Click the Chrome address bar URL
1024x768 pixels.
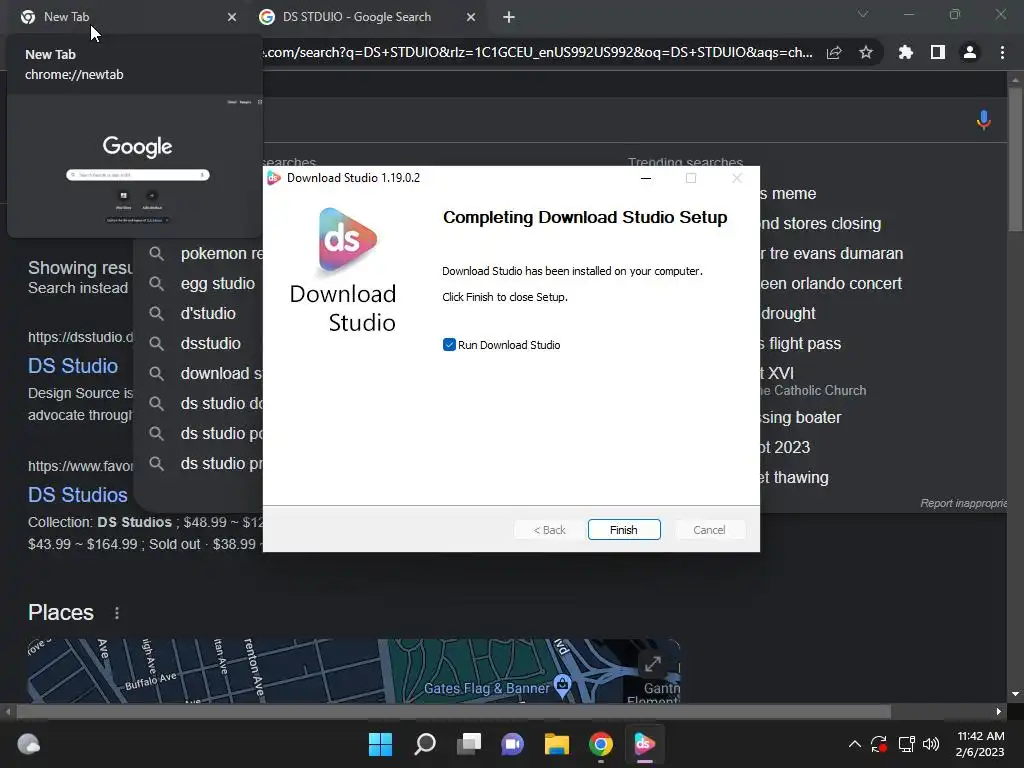538,52
